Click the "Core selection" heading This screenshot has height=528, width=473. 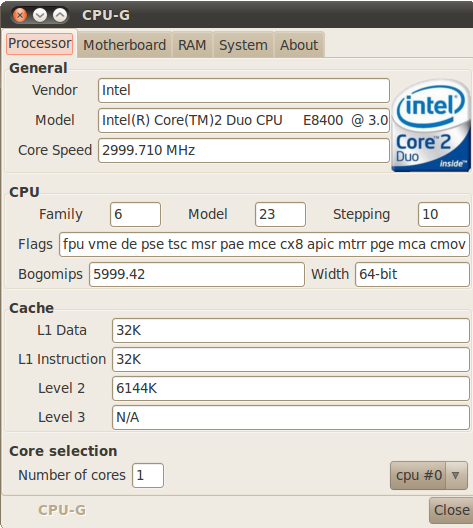click(x=63, y=451)
